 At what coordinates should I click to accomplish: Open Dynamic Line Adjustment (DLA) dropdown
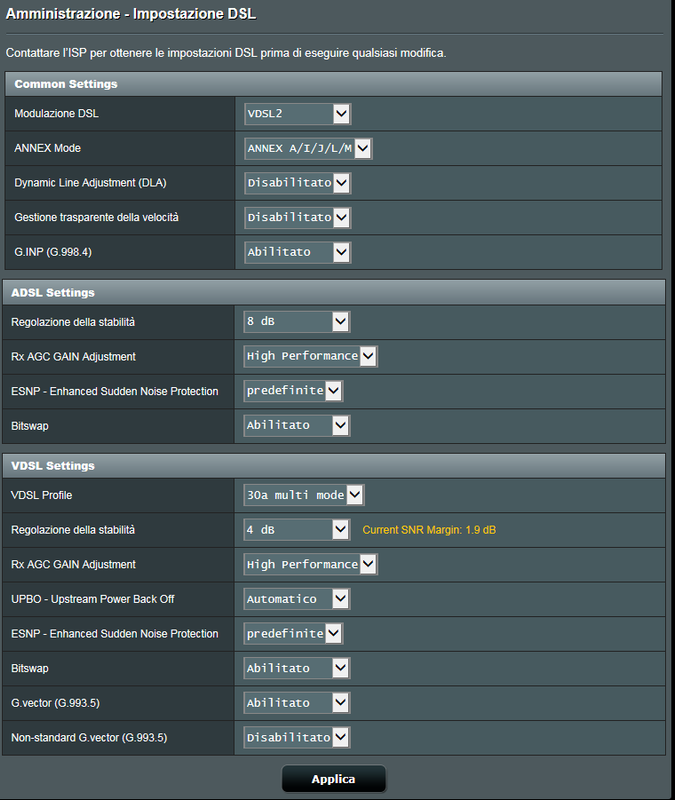click(297, 183)
